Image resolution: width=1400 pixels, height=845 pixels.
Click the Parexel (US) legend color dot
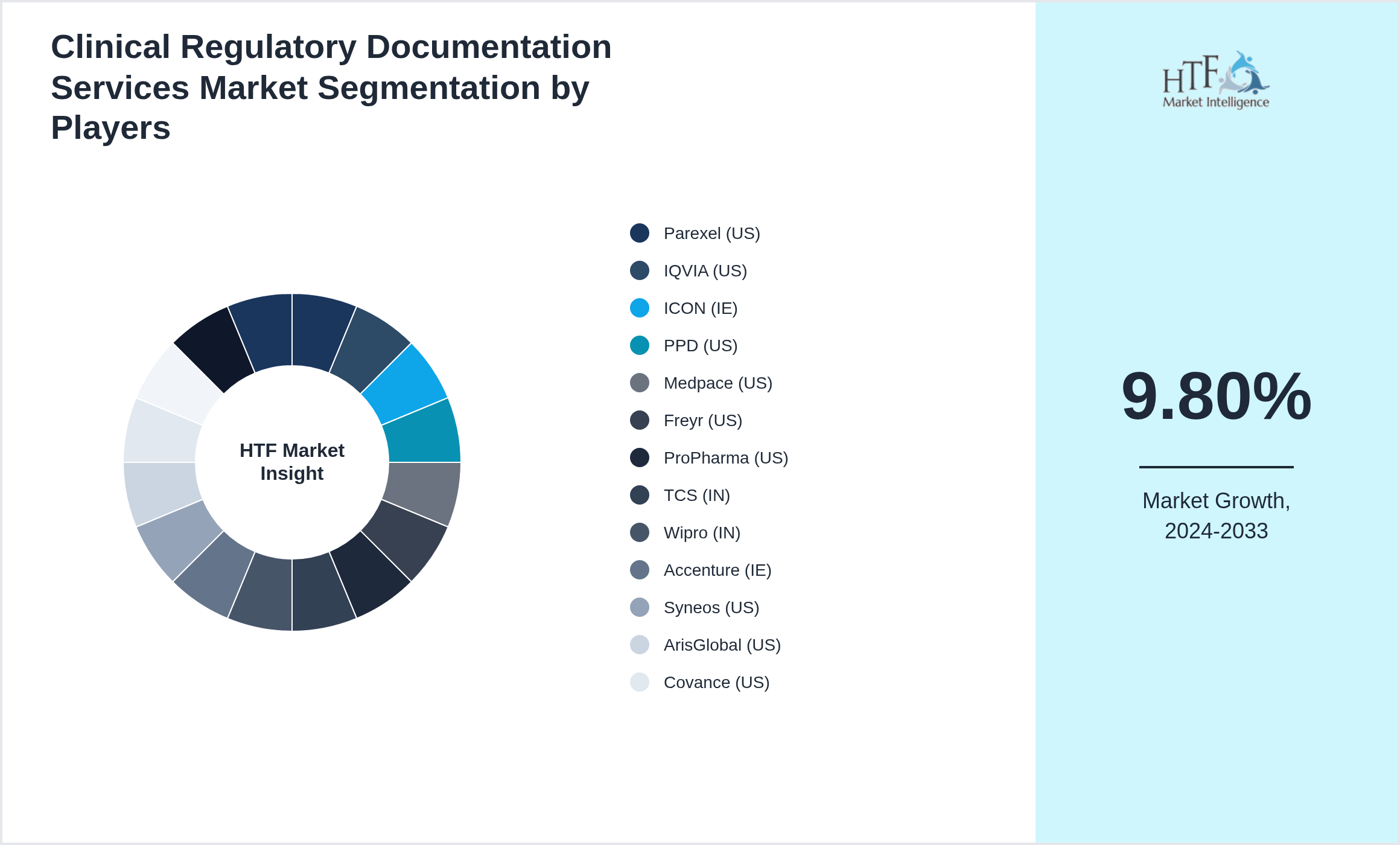click(x=640, y=233)
